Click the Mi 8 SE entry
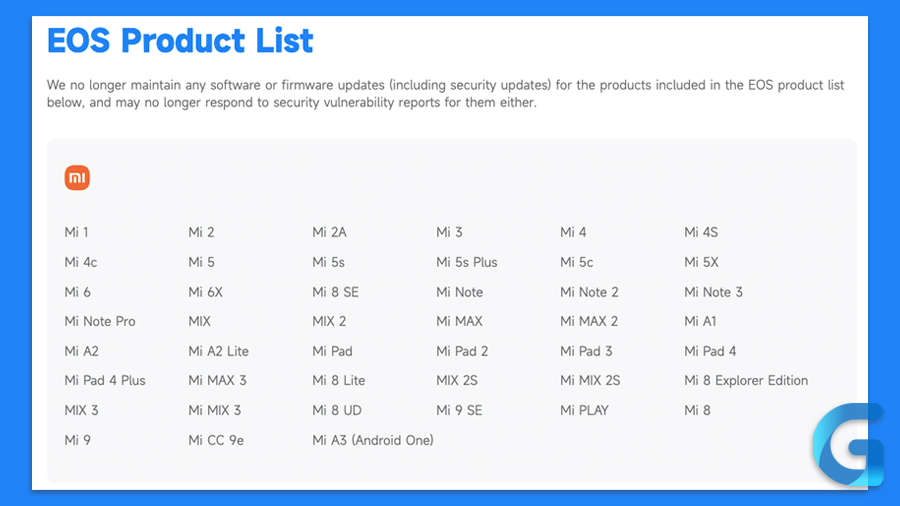The width and height of the screenshot is (900, 506). pos(335,292)
